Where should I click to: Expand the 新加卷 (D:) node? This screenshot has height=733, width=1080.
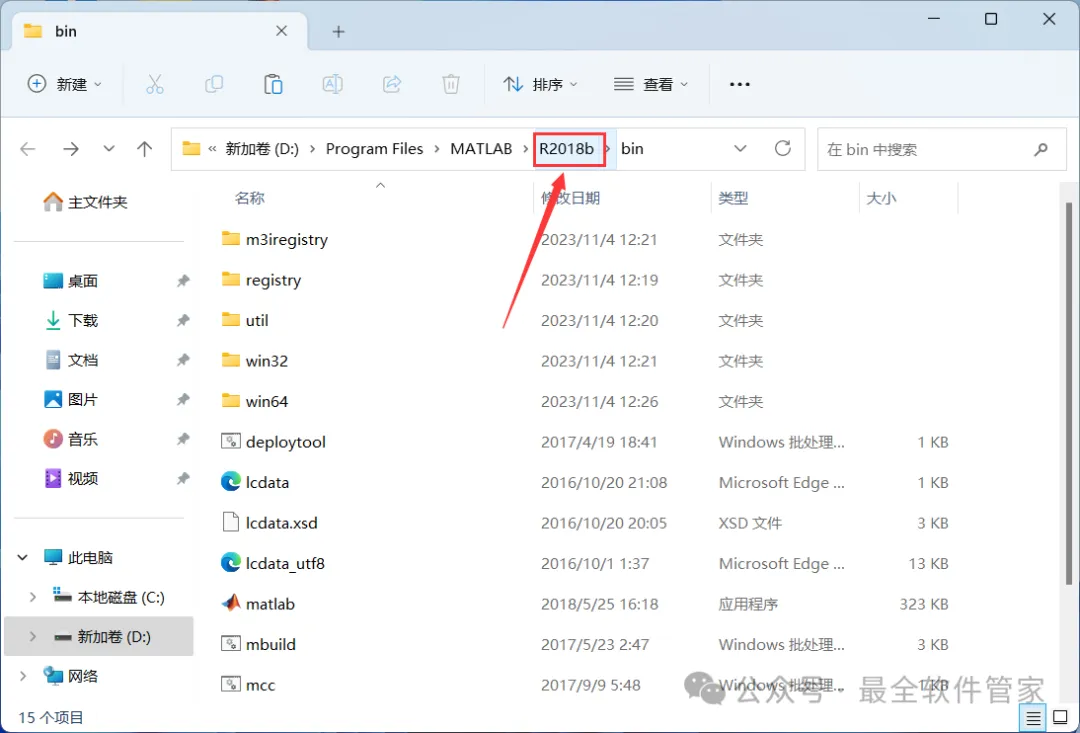click(32, 637)
